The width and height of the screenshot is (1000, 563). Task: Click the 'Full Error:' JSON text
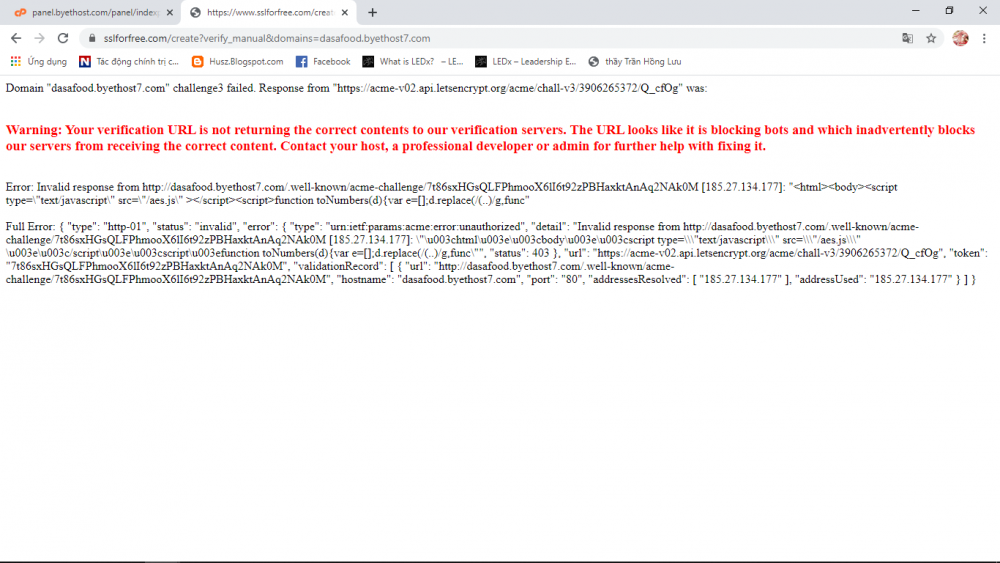pos(497,252)
